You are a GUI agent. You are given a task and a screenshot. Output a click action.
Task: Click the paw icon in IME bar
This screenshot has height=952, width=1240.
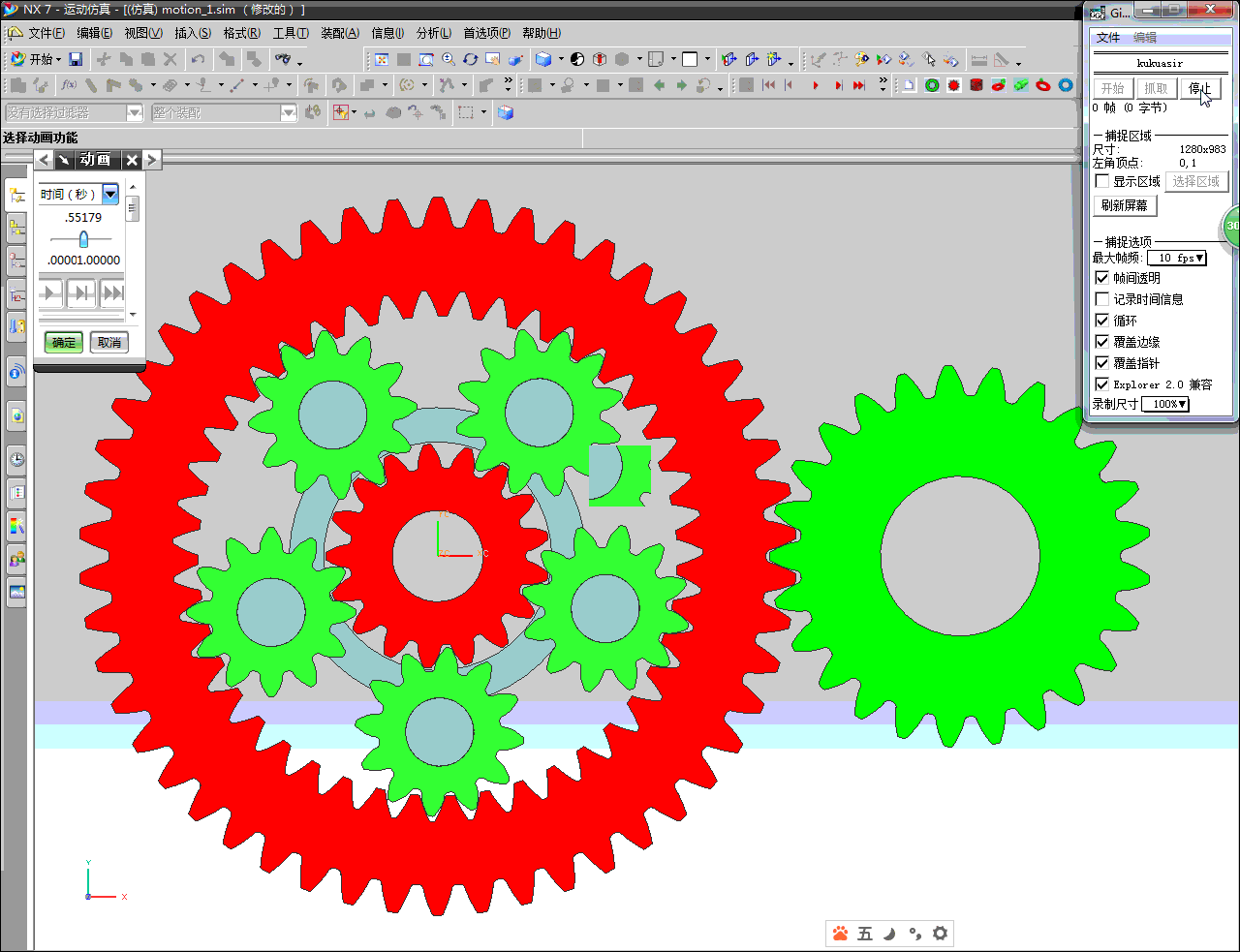coord(840,934)
